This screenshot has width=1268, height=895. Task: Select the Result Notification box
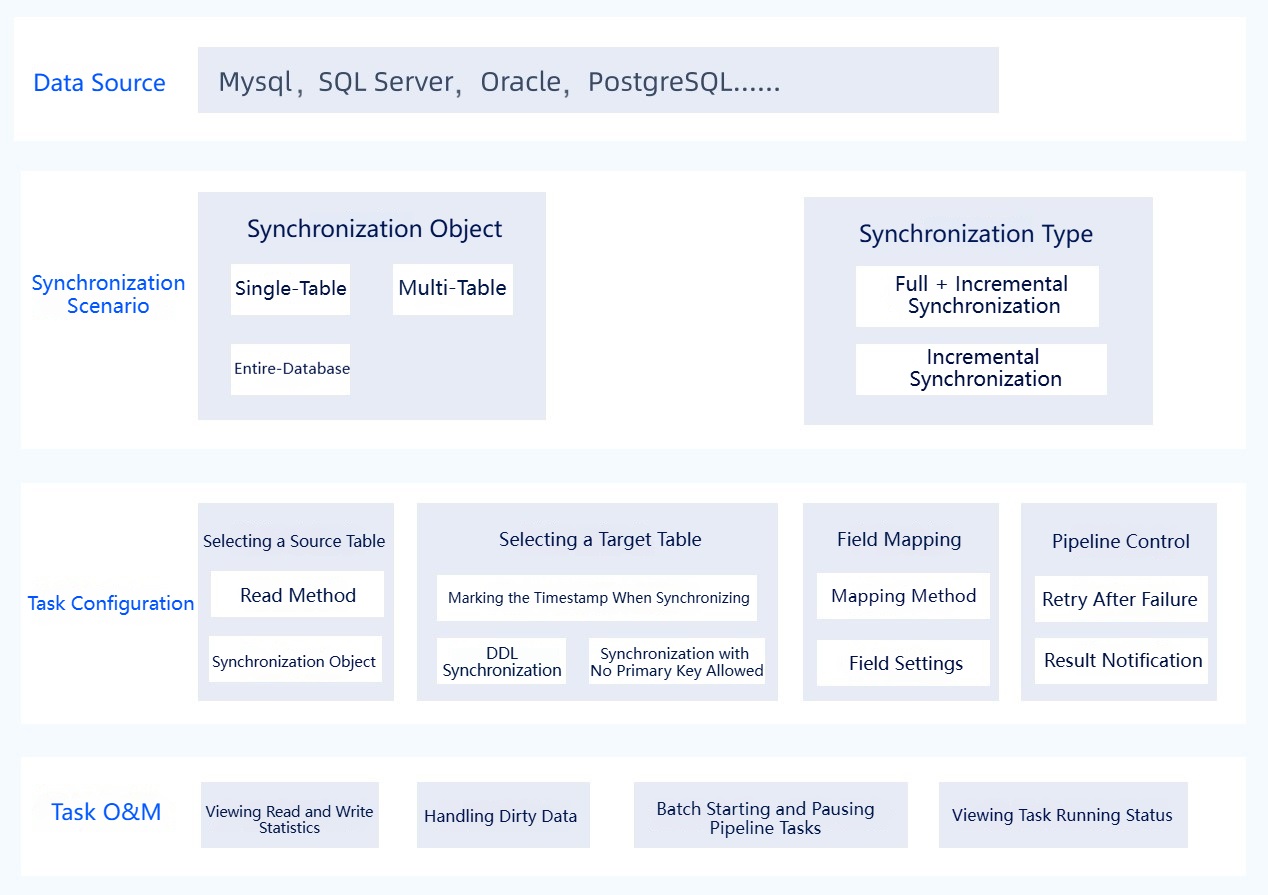coord(1121,661)
